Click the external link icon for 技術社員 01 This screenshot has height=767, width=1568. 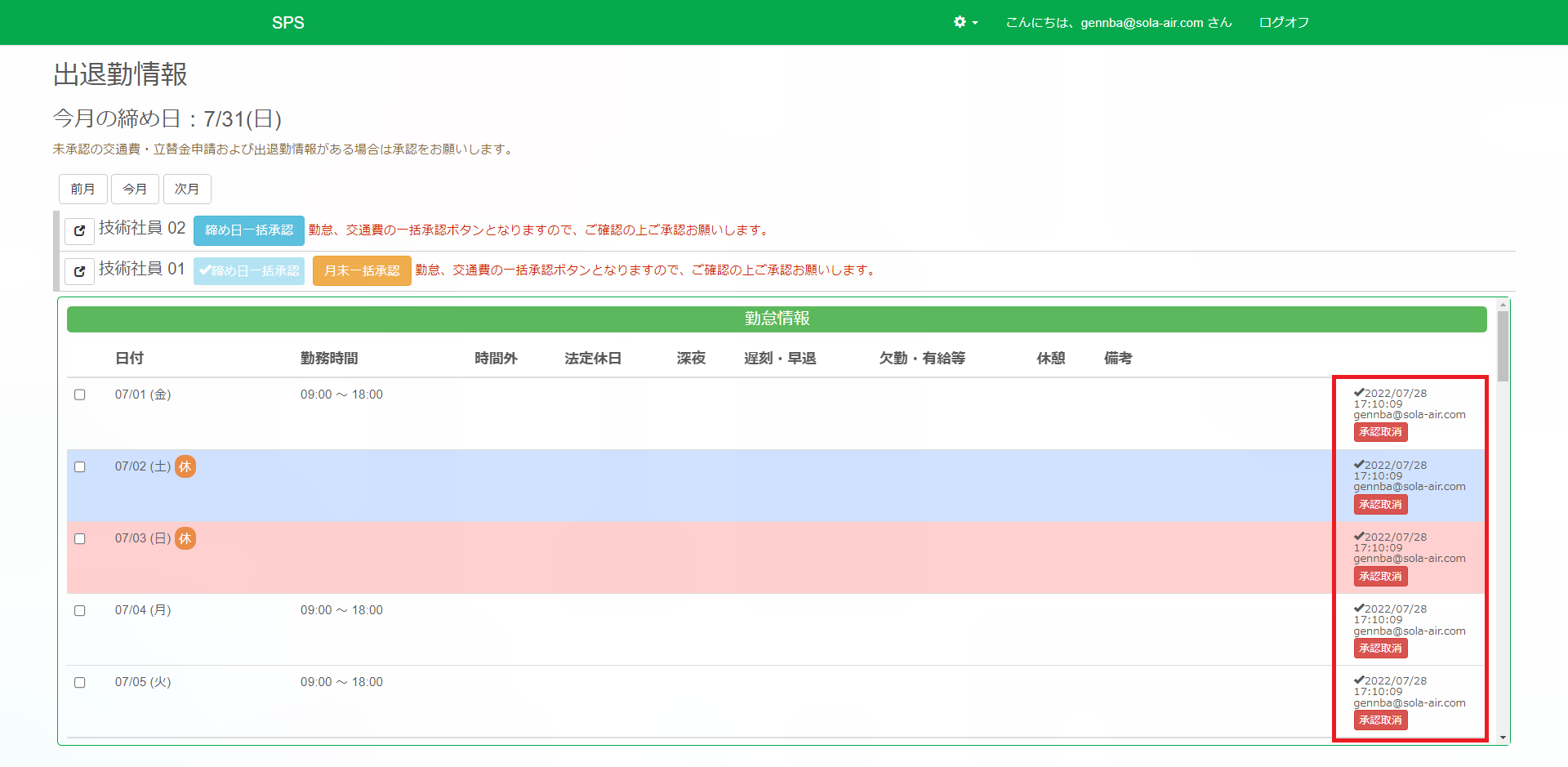(79, 271)
